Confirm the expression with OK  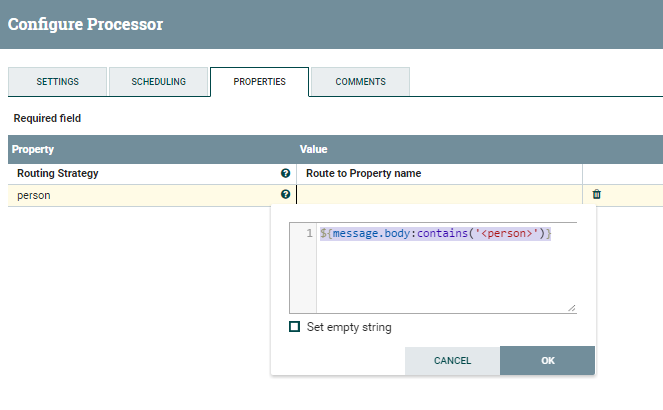click(x=547, y=360)
